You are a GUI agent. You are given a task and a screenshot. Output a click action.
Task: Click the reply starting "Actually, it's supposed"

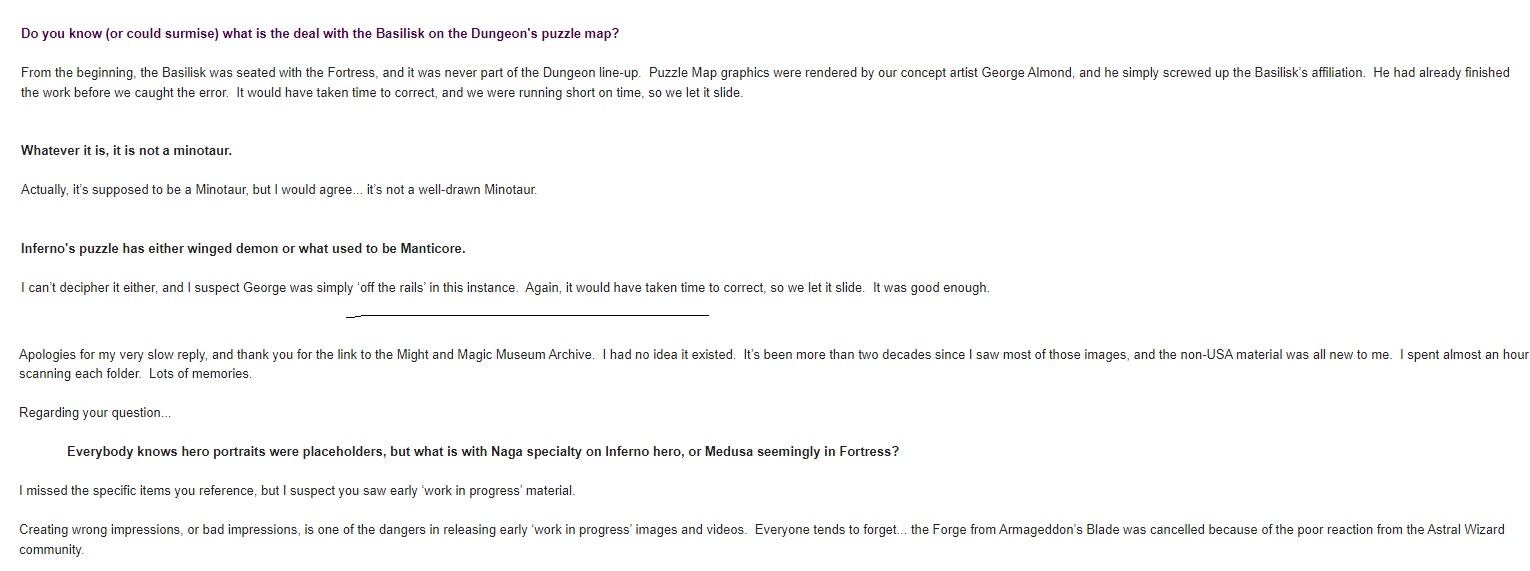pos(278,190)
